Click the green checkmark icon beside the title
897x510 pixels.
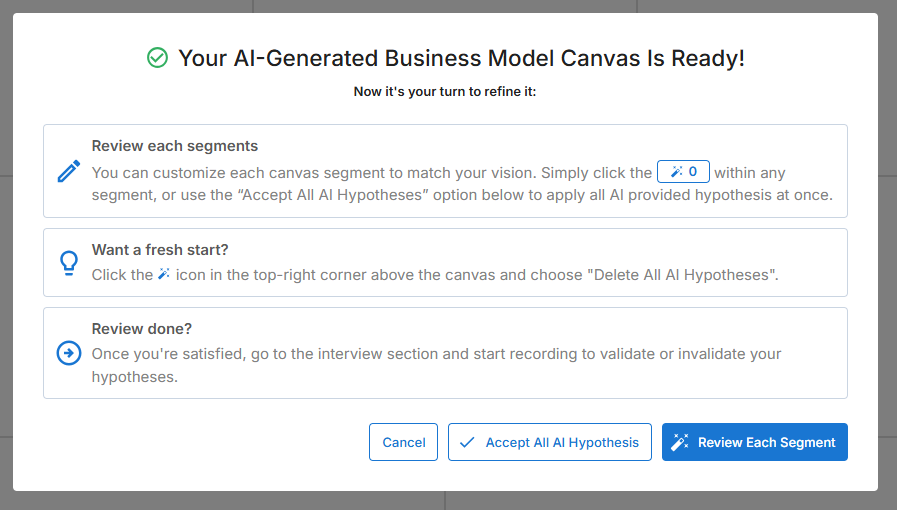pyautogui.click(x=157, y=59)
